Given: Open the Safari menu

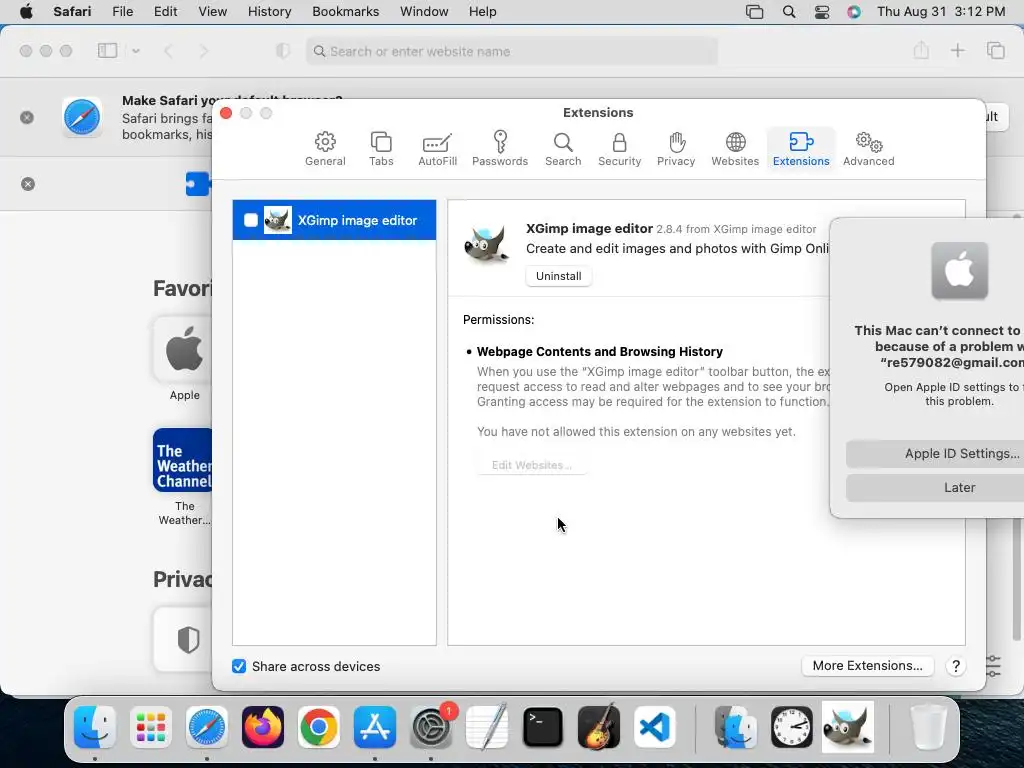Looking at the screenshot, I should coord(72,12).
